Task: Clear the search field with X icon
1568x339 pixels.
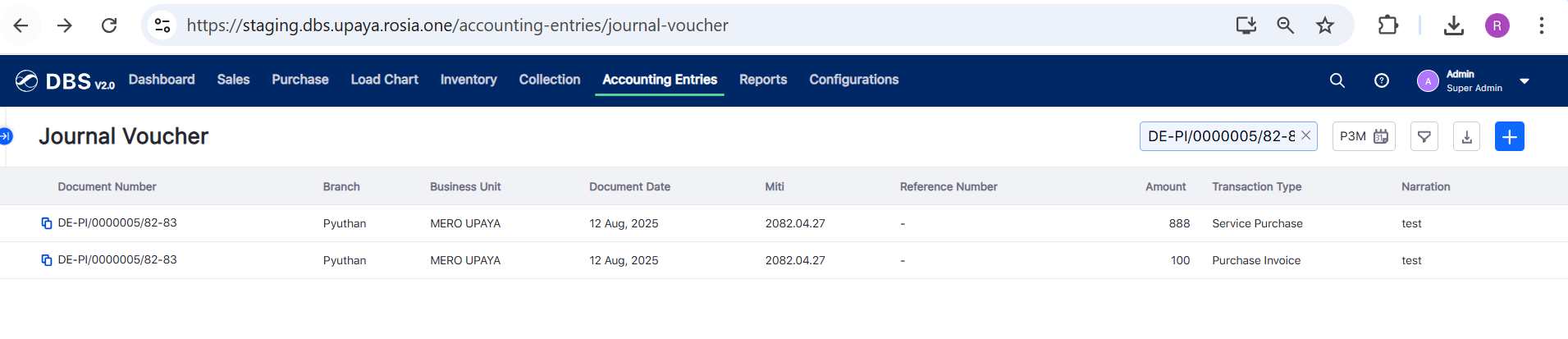Action: click(x=1305, y=135)
